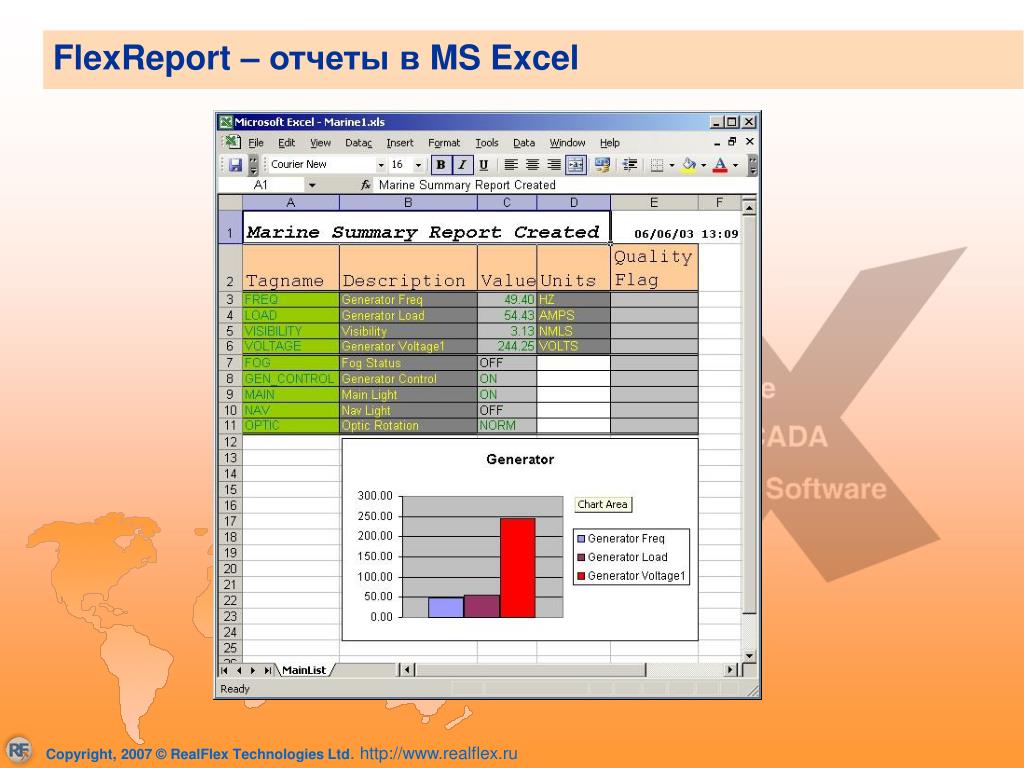Open Font Color dropdown arrow
Screen dimensions: 1024x768
coord(735,165)
